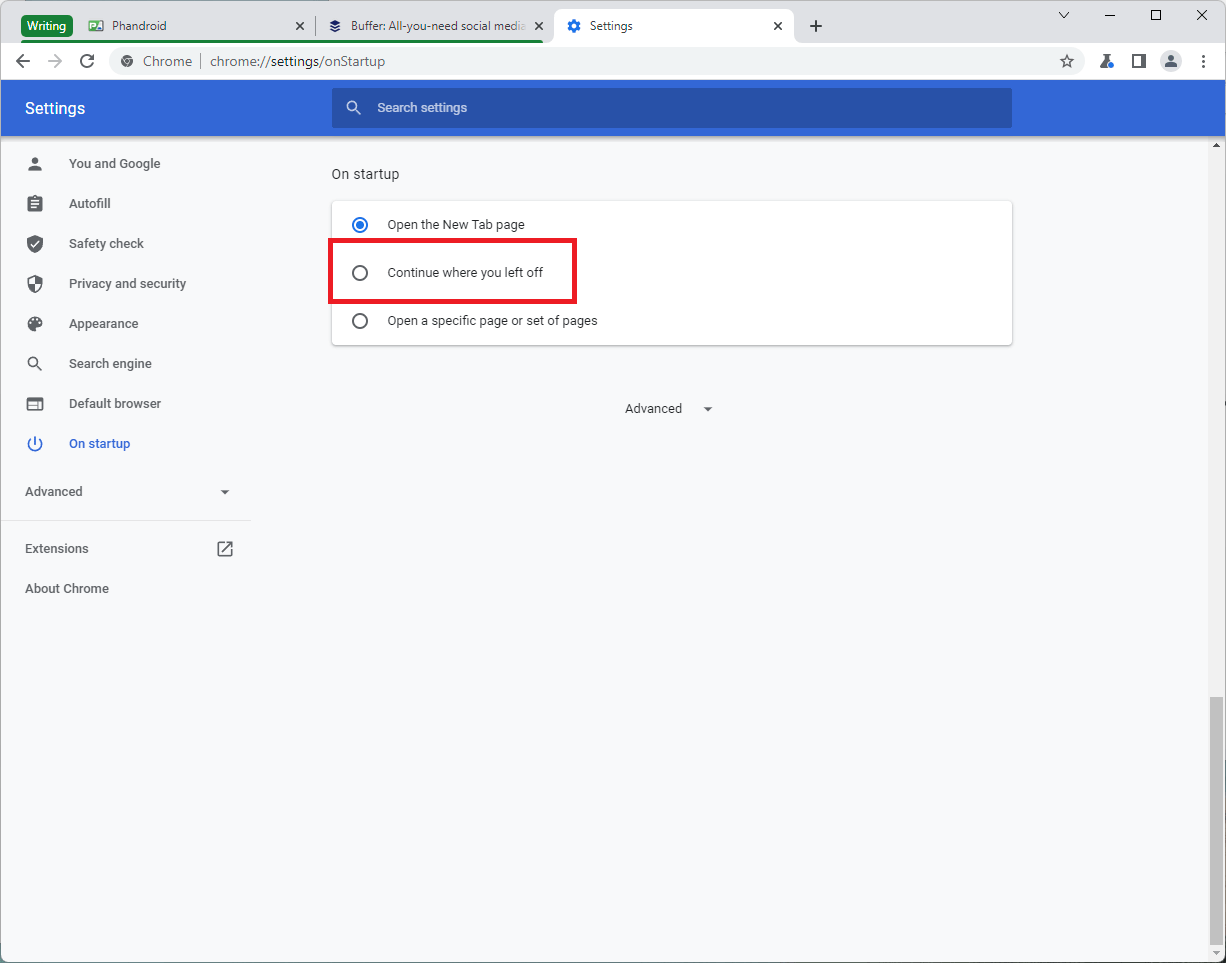Click the Autofill sidebar icon
This screenshot has height=963, width=1226.
point(35,203)
